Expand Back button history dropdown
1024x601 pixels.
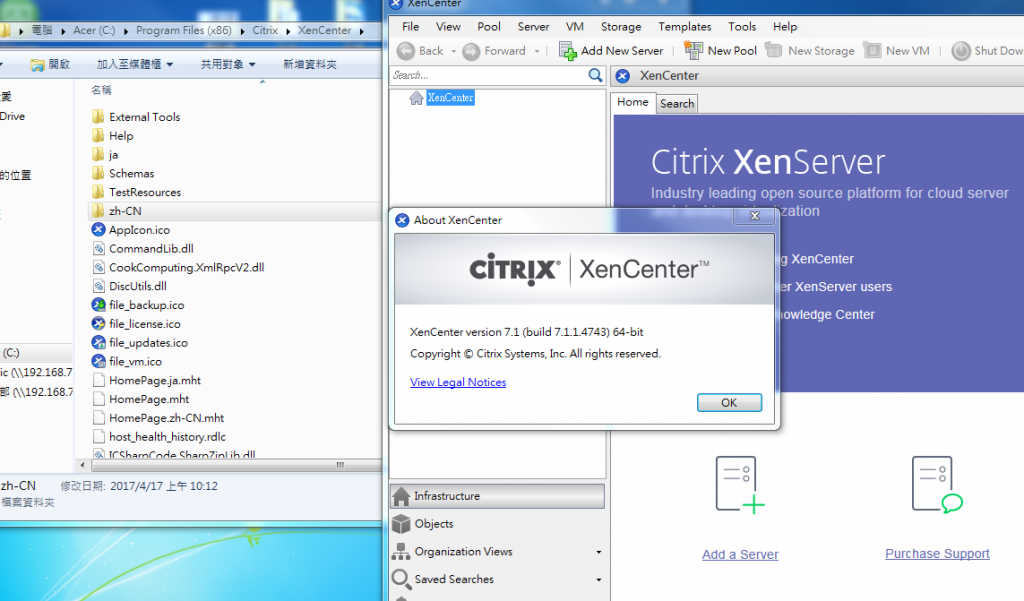coord(453,51)
